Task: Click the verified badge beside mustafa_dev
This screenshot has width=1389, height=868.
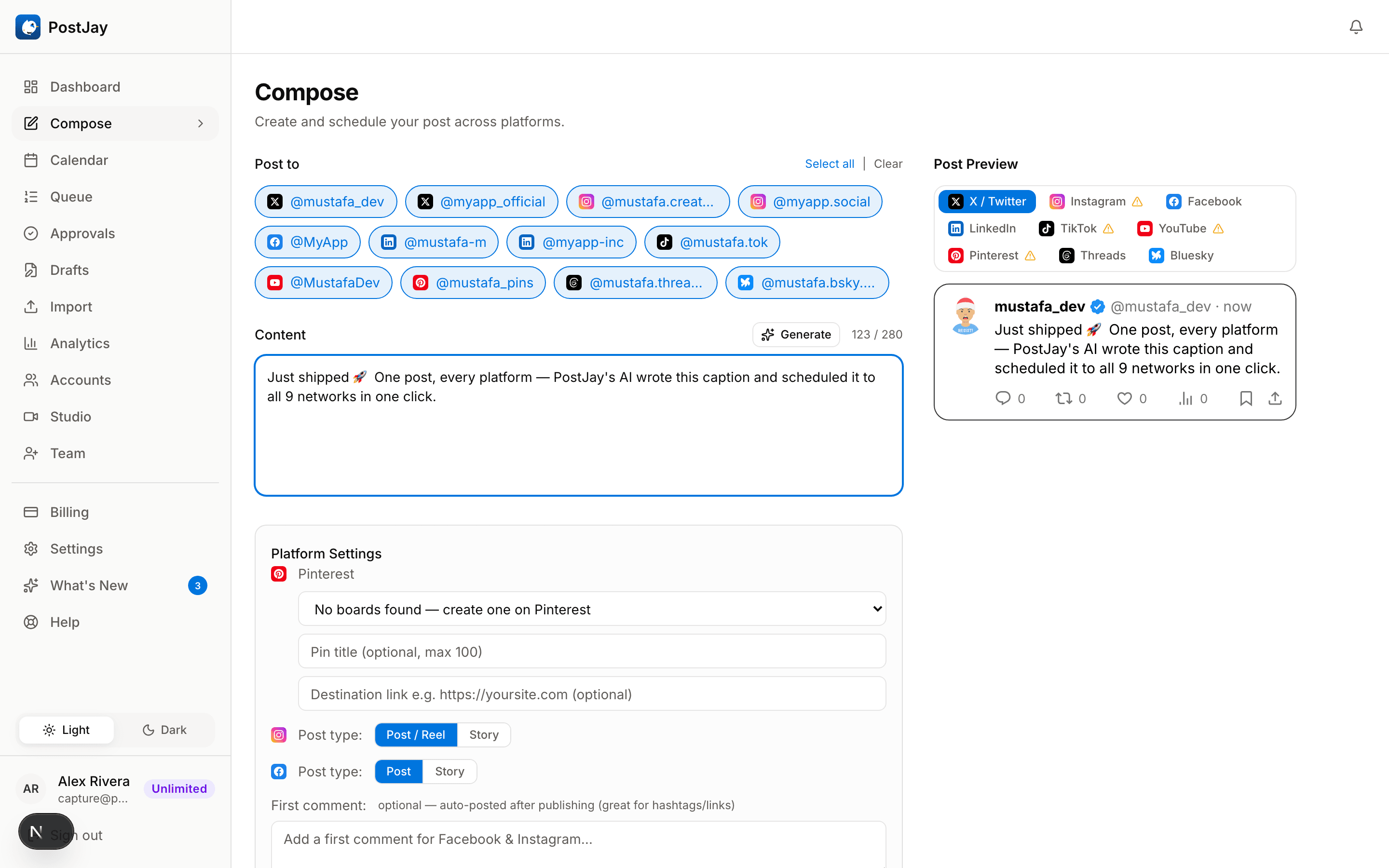Action: [1097, 307]
